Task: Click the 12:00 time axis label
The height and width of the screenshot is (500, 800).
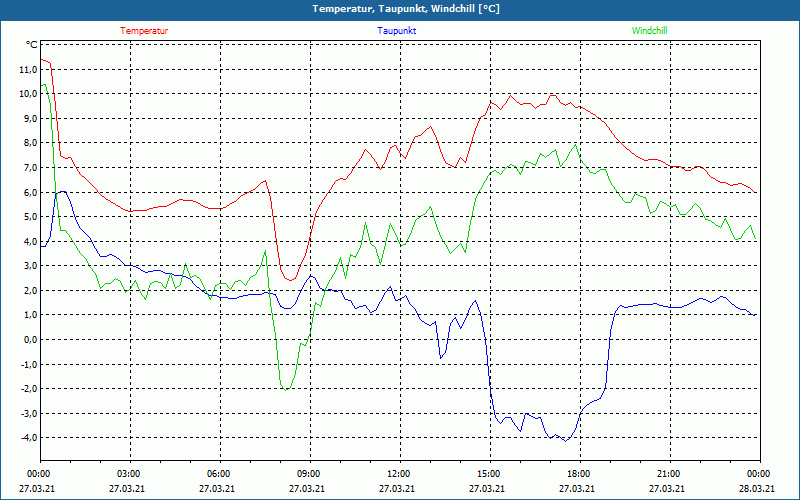Action: click(x=398, y=474)
